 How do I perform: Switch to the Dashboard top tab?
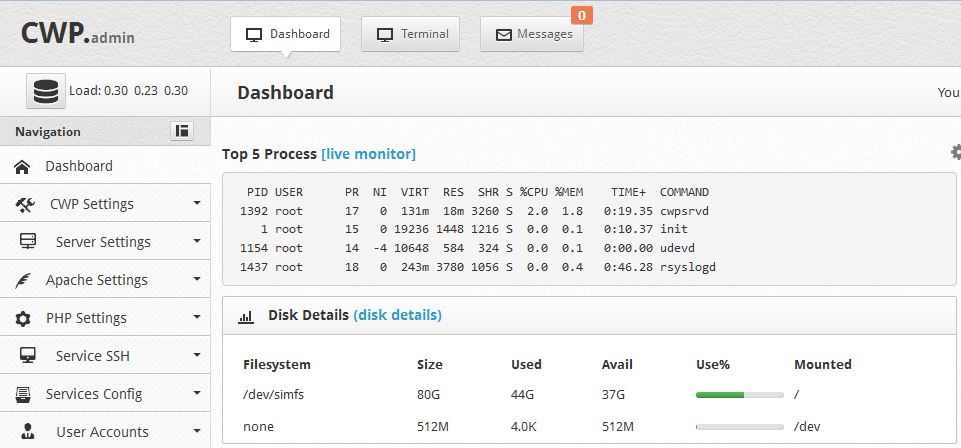(286, 34)
